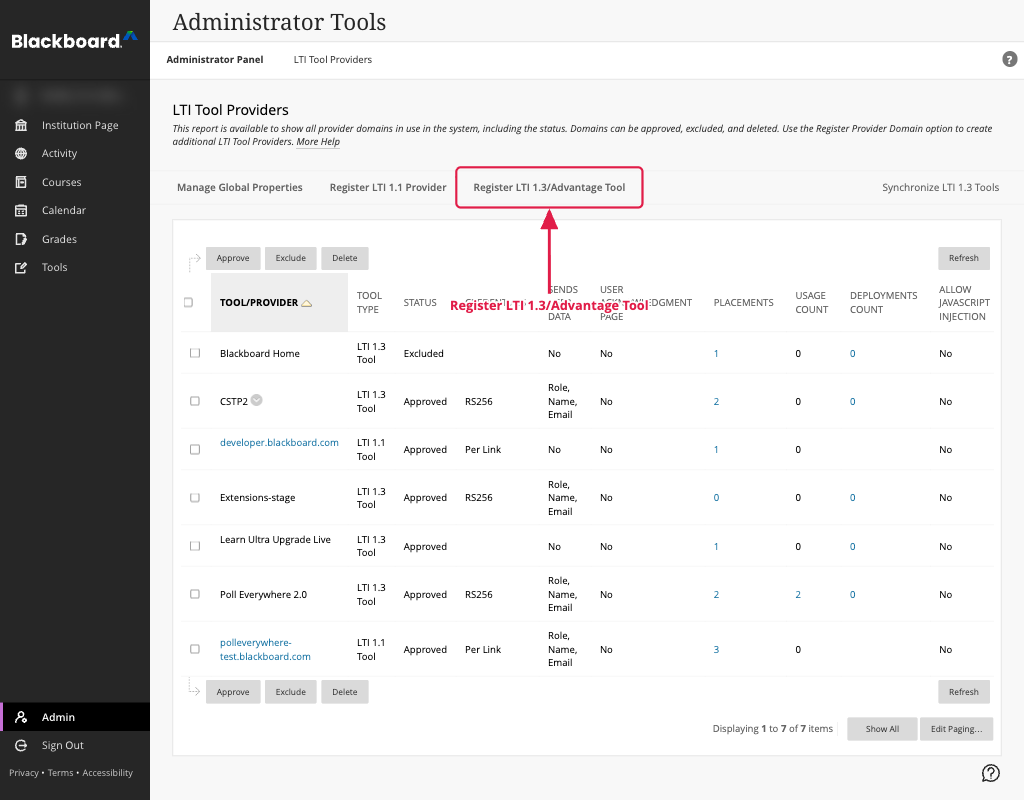1024x800 pixels.
Task: Sort by Tool/Provider ascending arrow
Action: [306, 303]
